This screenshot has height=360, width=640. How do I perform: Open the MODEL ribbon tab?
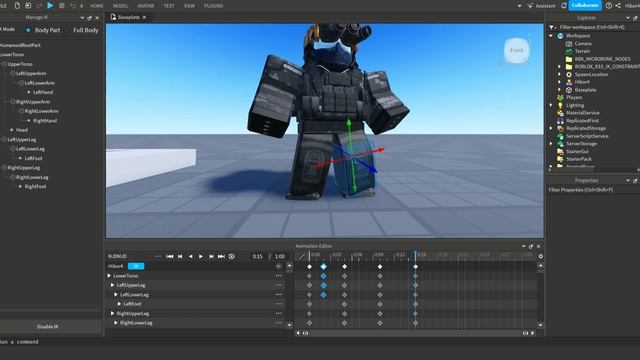(x=120, y=6)
